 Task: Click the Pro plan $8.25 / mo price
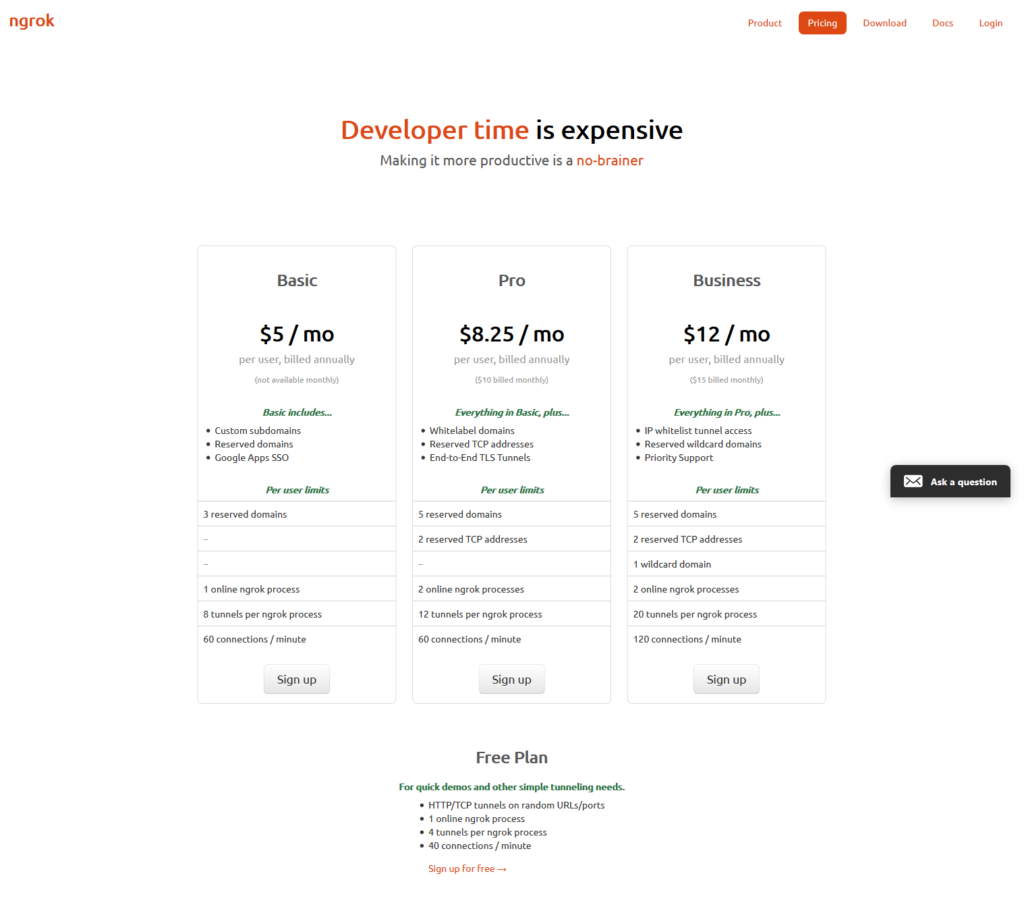pyautogui.click(x=511, y=334)
